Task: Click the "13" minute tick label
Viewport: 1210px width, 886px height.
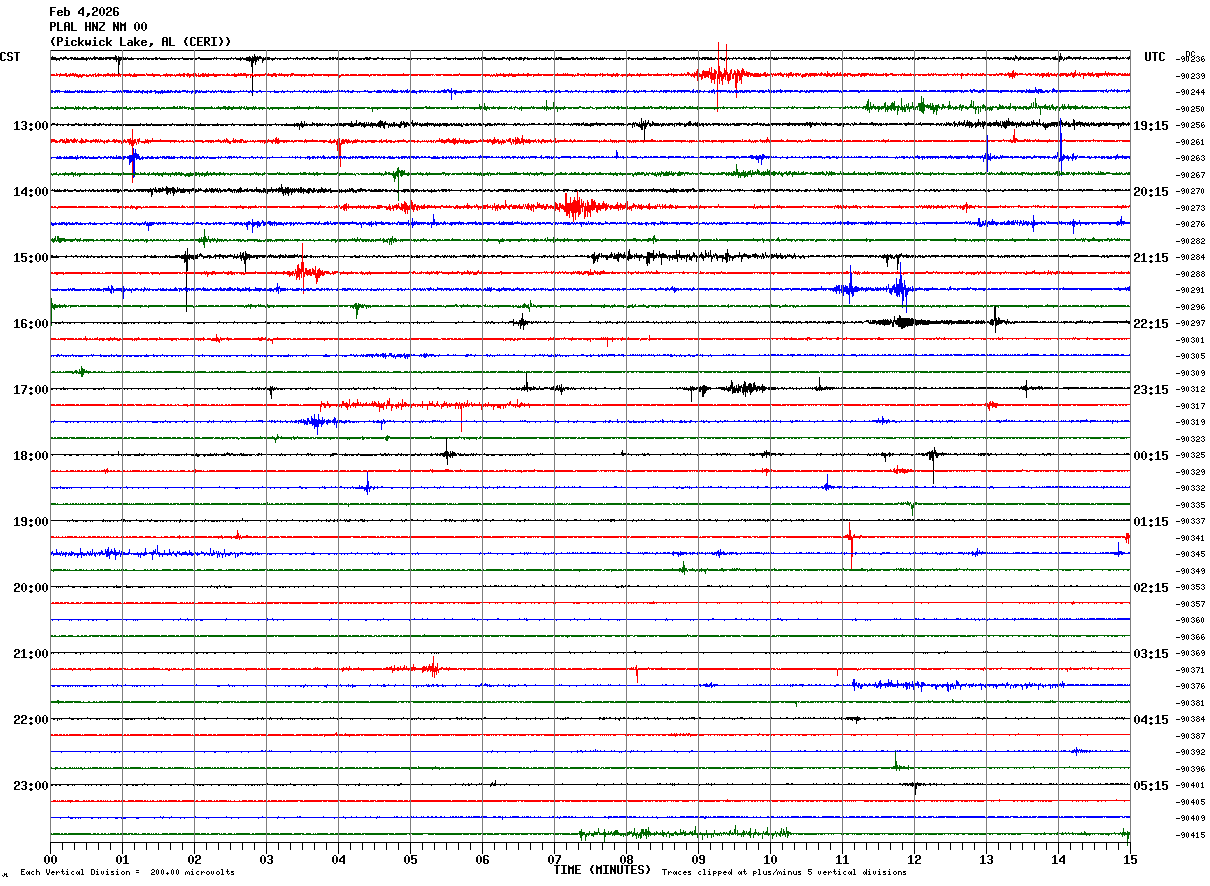Action: tap(986, 859)
